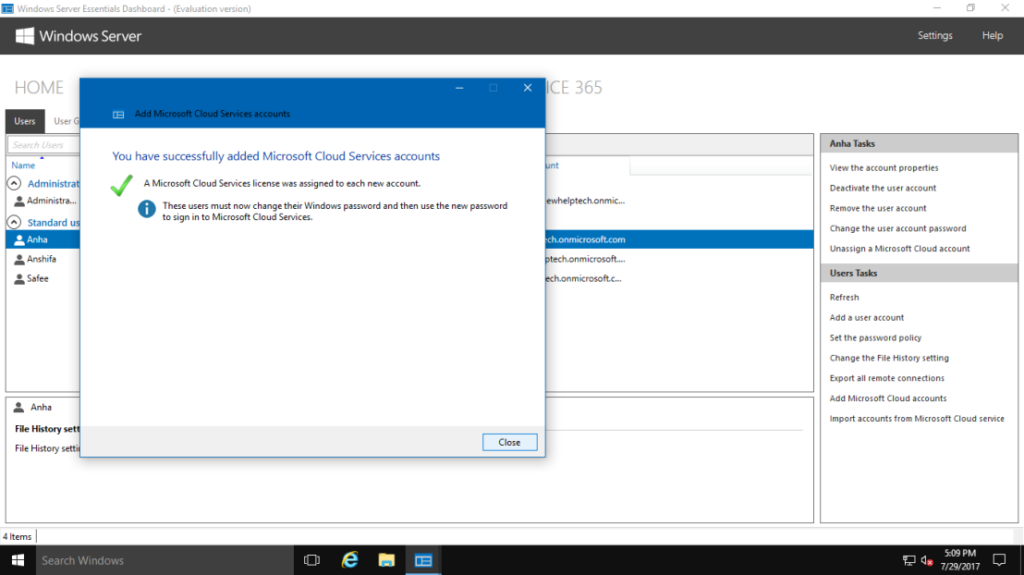
Task: Click Remove the user account
Action: point(878,208)
